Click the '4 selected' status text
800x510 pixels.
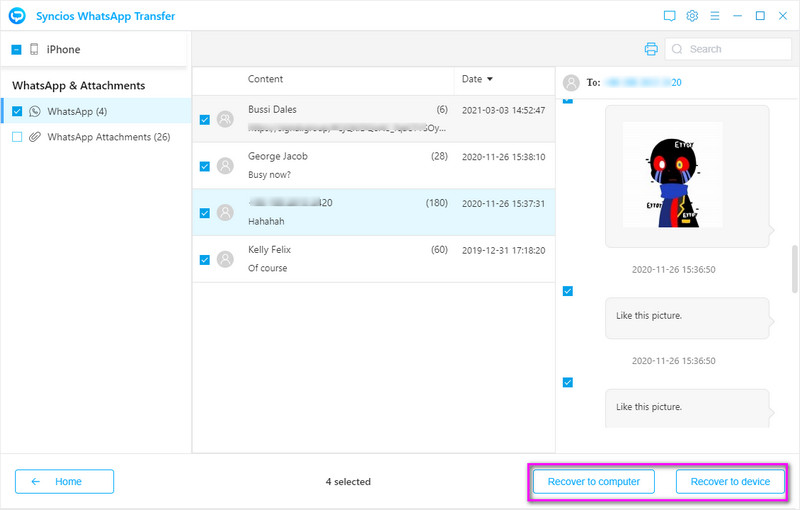tap(348, 481)
